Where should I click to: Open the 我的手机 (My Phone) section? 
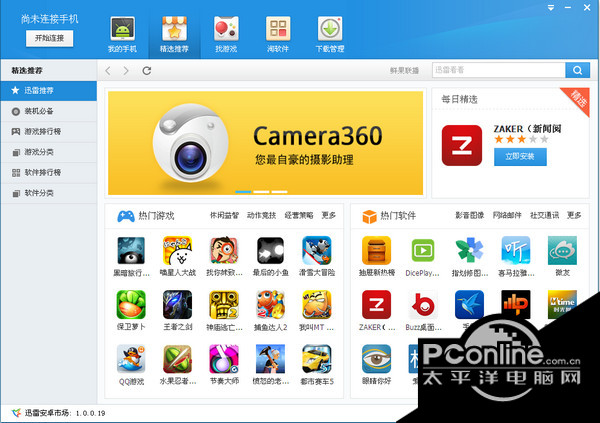(x=122, y=34)
